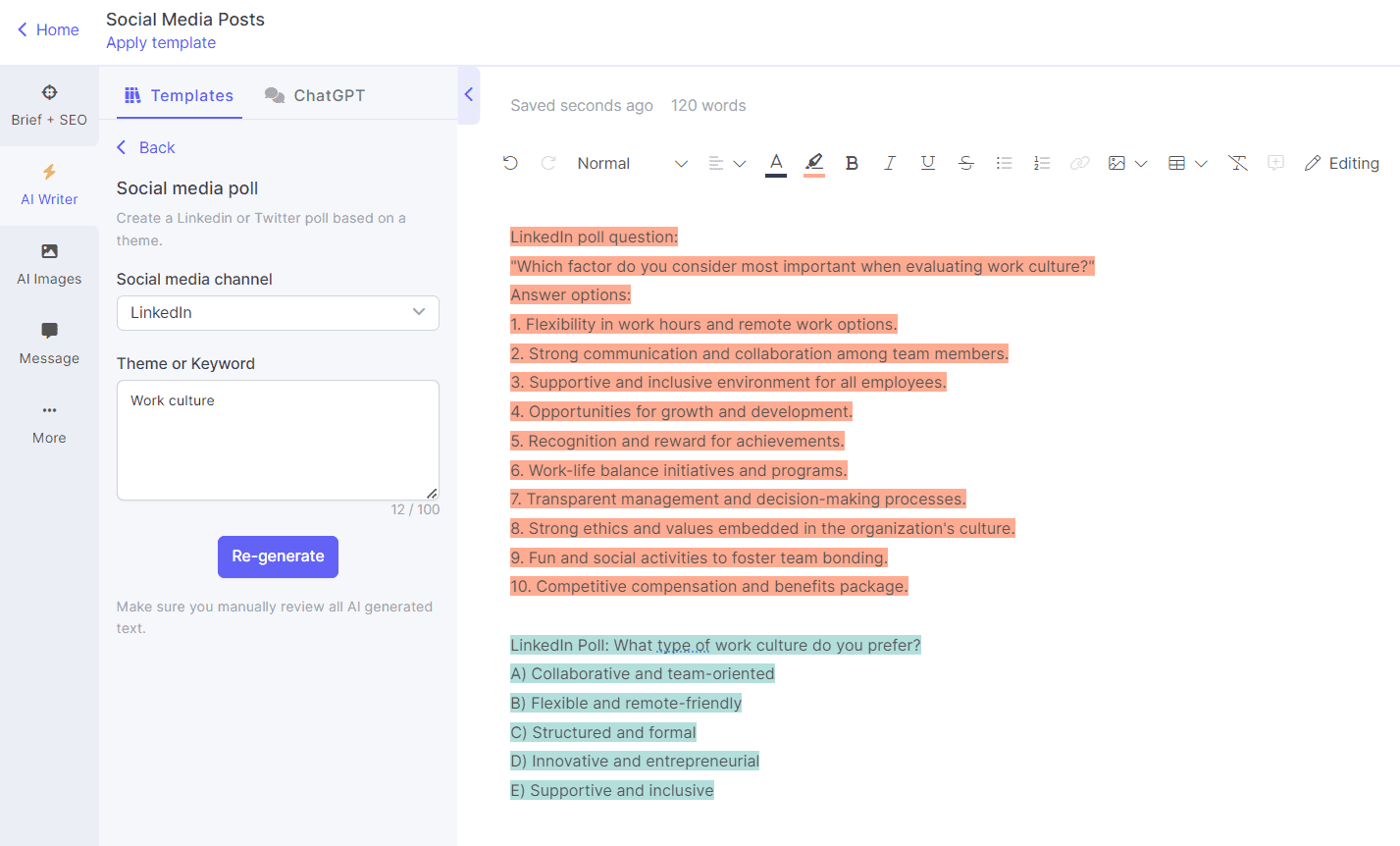Click line '9. Fun and social activities'
This screenshot has width=1400, height=846.
699,557
